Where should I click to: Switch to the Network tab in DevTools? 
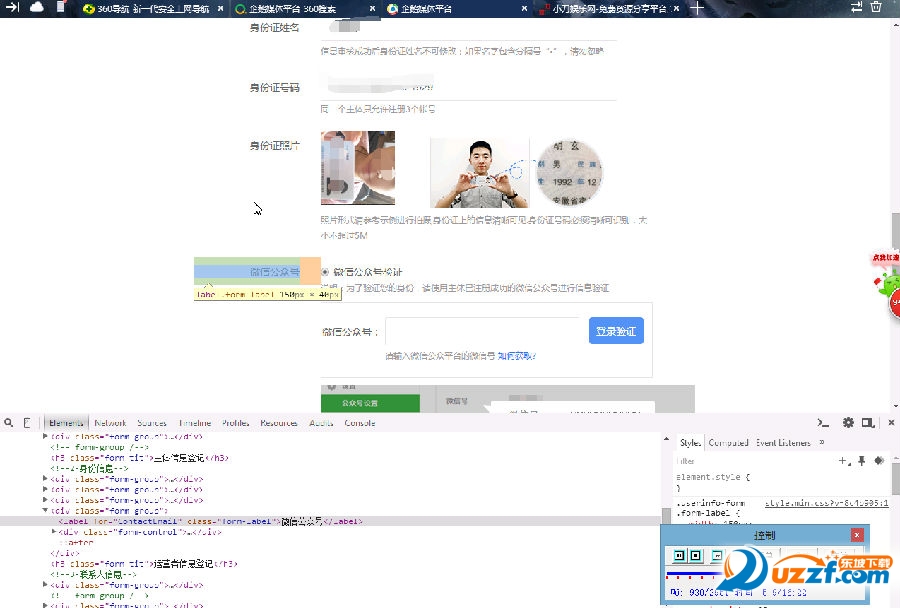(x=108, y=422)
